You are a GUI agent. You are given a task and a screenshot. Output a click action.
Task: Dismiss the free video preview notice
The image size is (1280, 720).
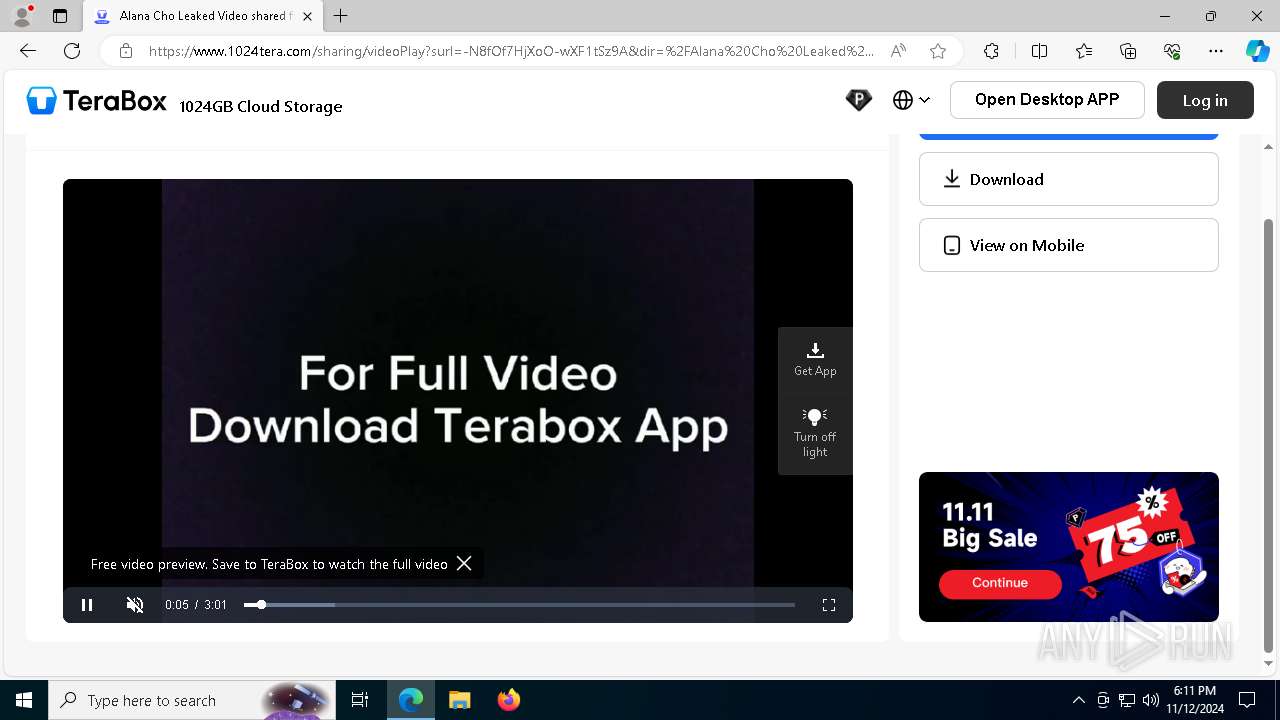click(464, 564)
